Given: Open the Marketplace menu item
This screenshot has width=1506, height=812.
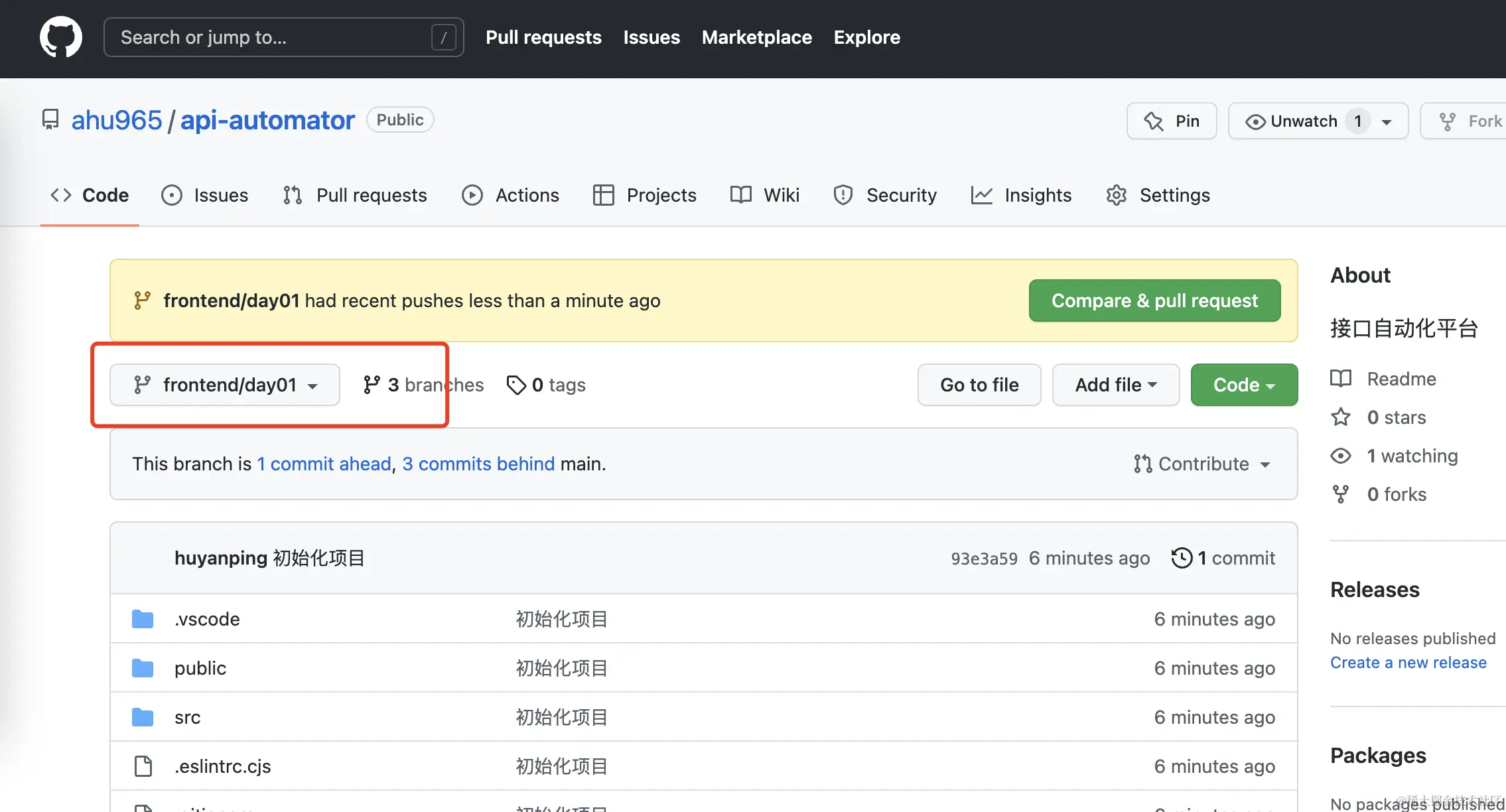Looking at the screenshot, I should click(757, 37).
